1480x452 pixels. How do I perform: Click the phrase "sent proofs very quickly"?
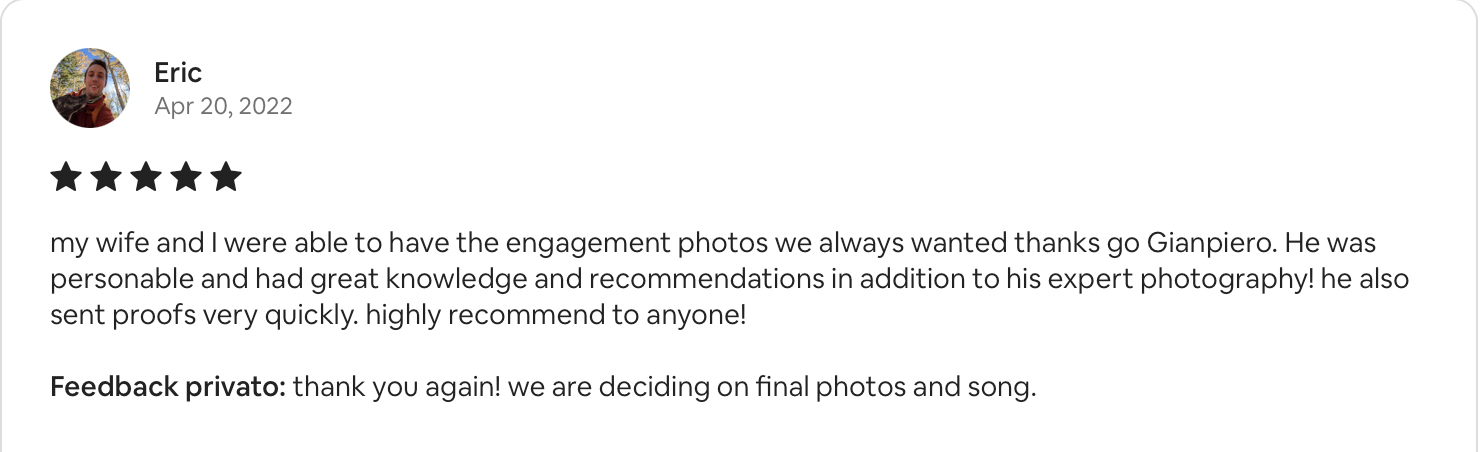coord(203,317)
